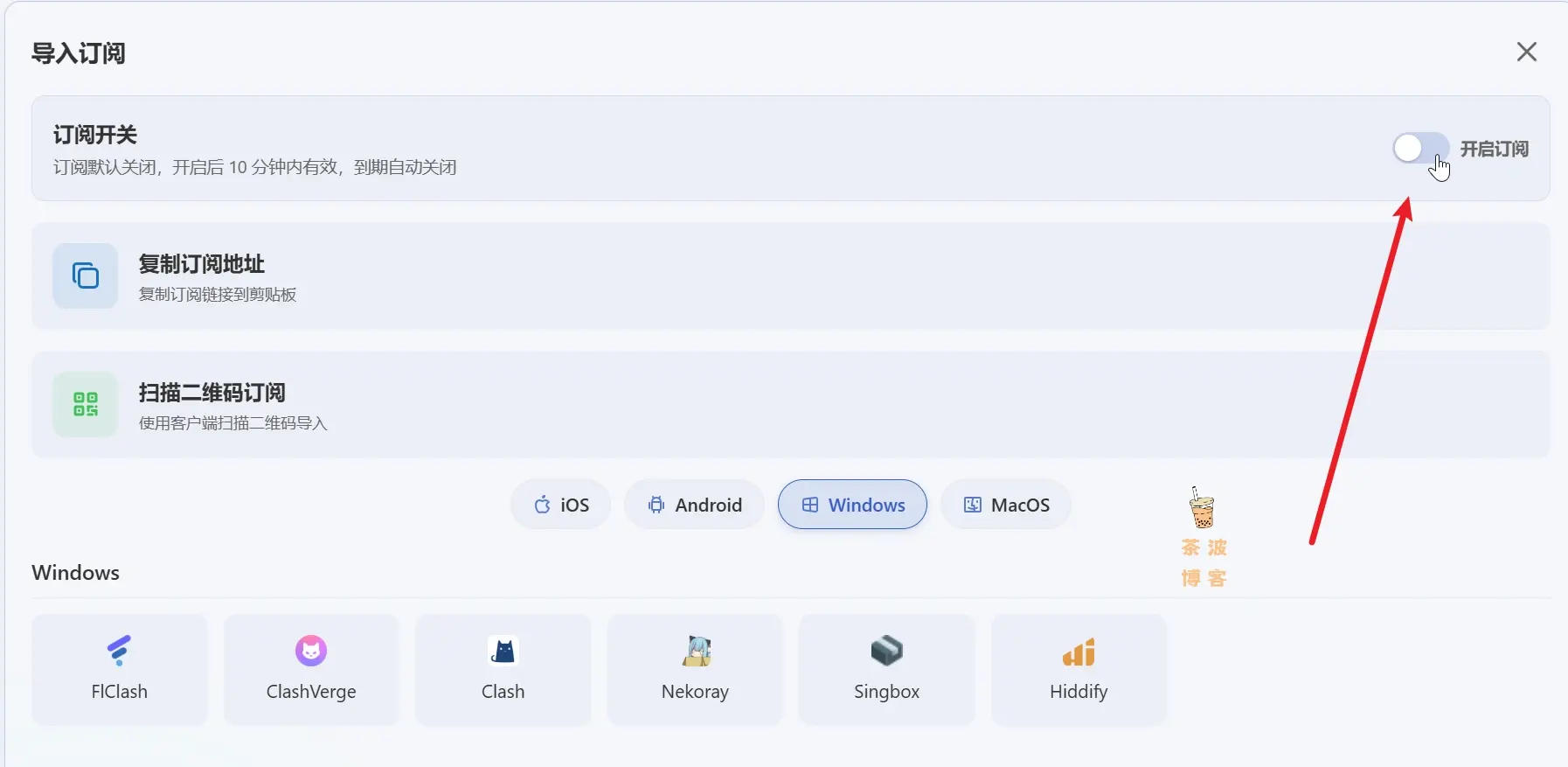
Task: Click the 复制订阅链接到剪贴板 description
Action: 218,295
